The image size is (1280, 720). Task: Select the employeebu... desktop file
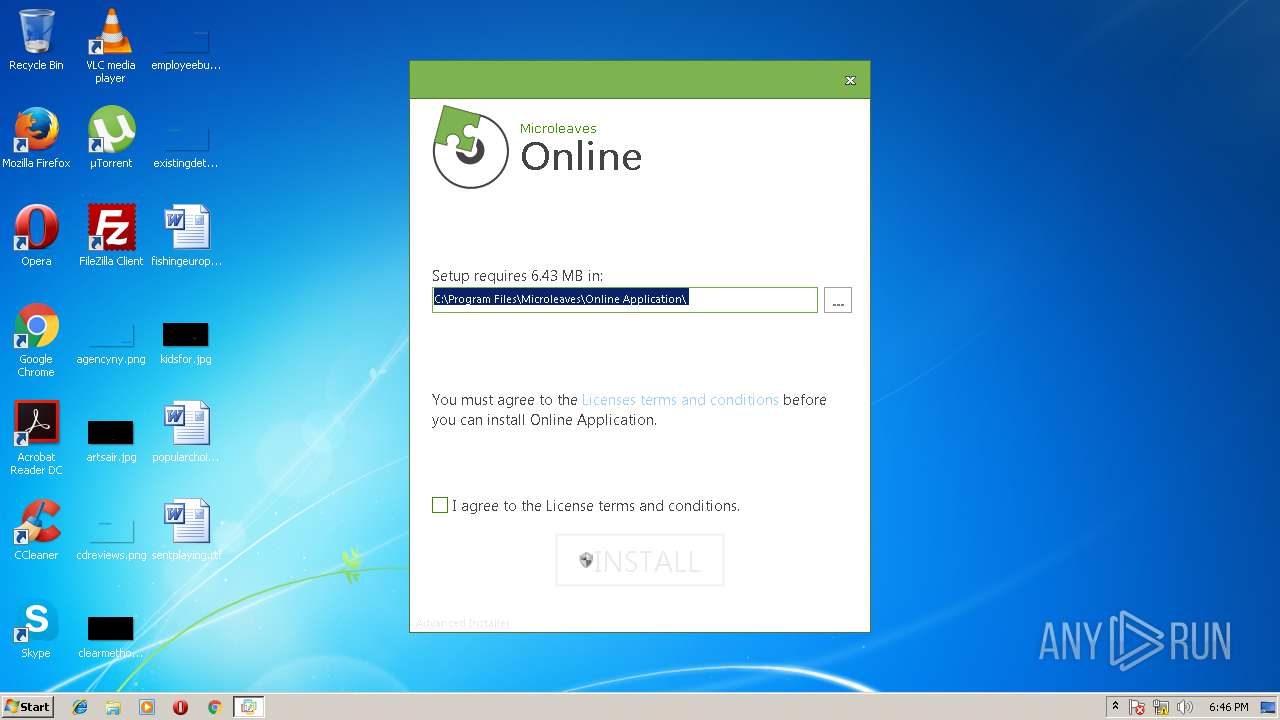click(186, 45)
